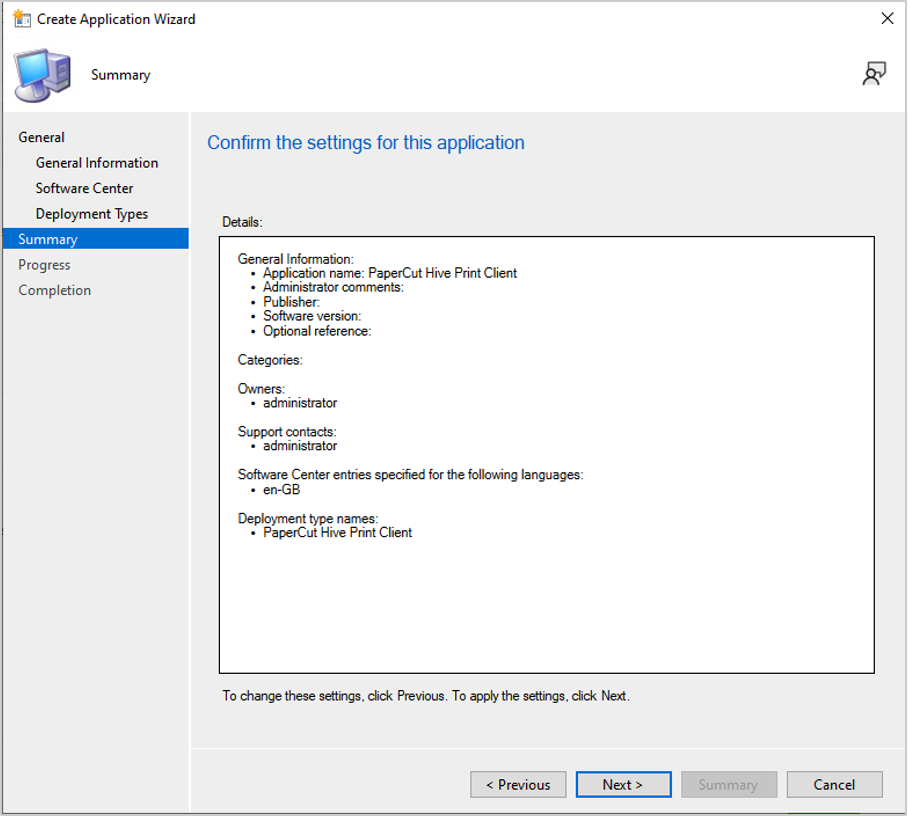Cancel the wizard
This screenshot has height=816, width=908.
click(x=834, y=784)
